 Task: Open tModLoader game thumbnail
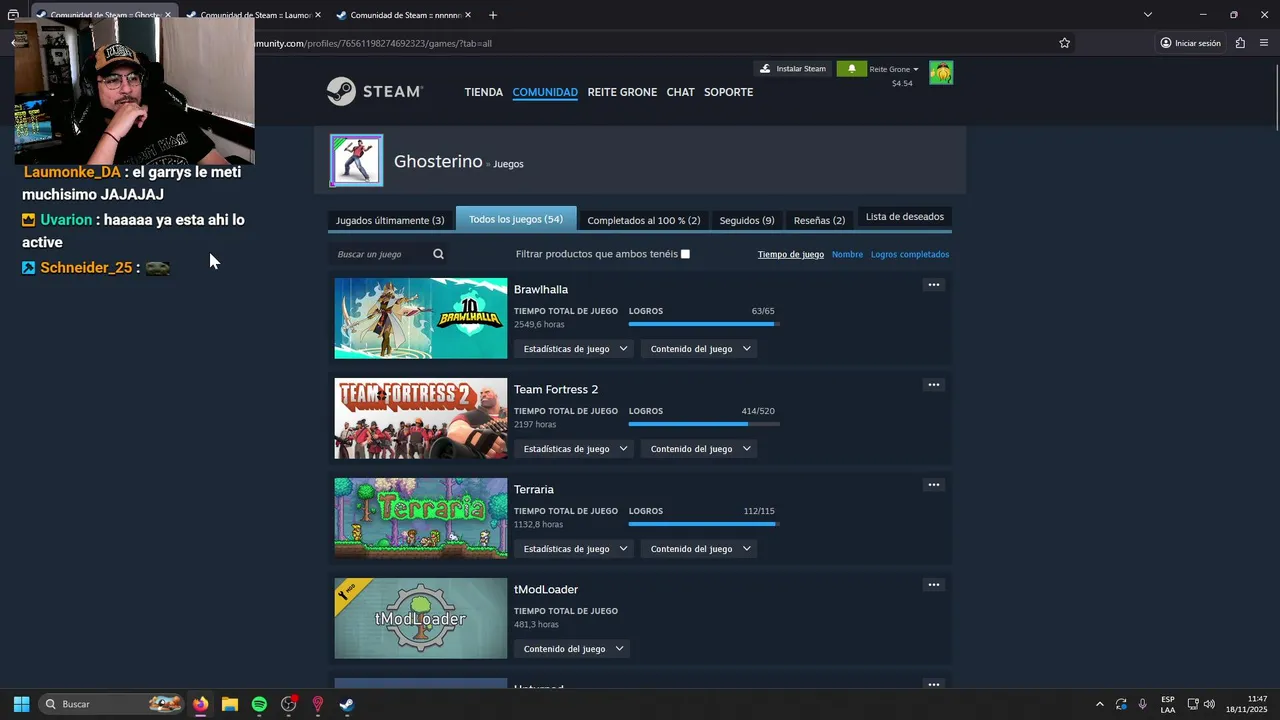point(421,618)
